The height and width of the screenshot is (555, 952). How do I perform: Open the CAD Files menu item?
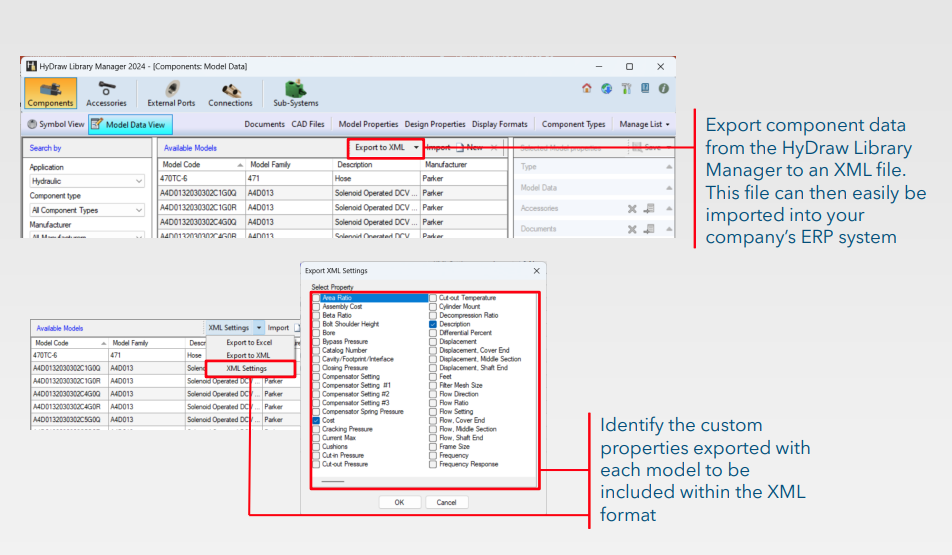308,124
